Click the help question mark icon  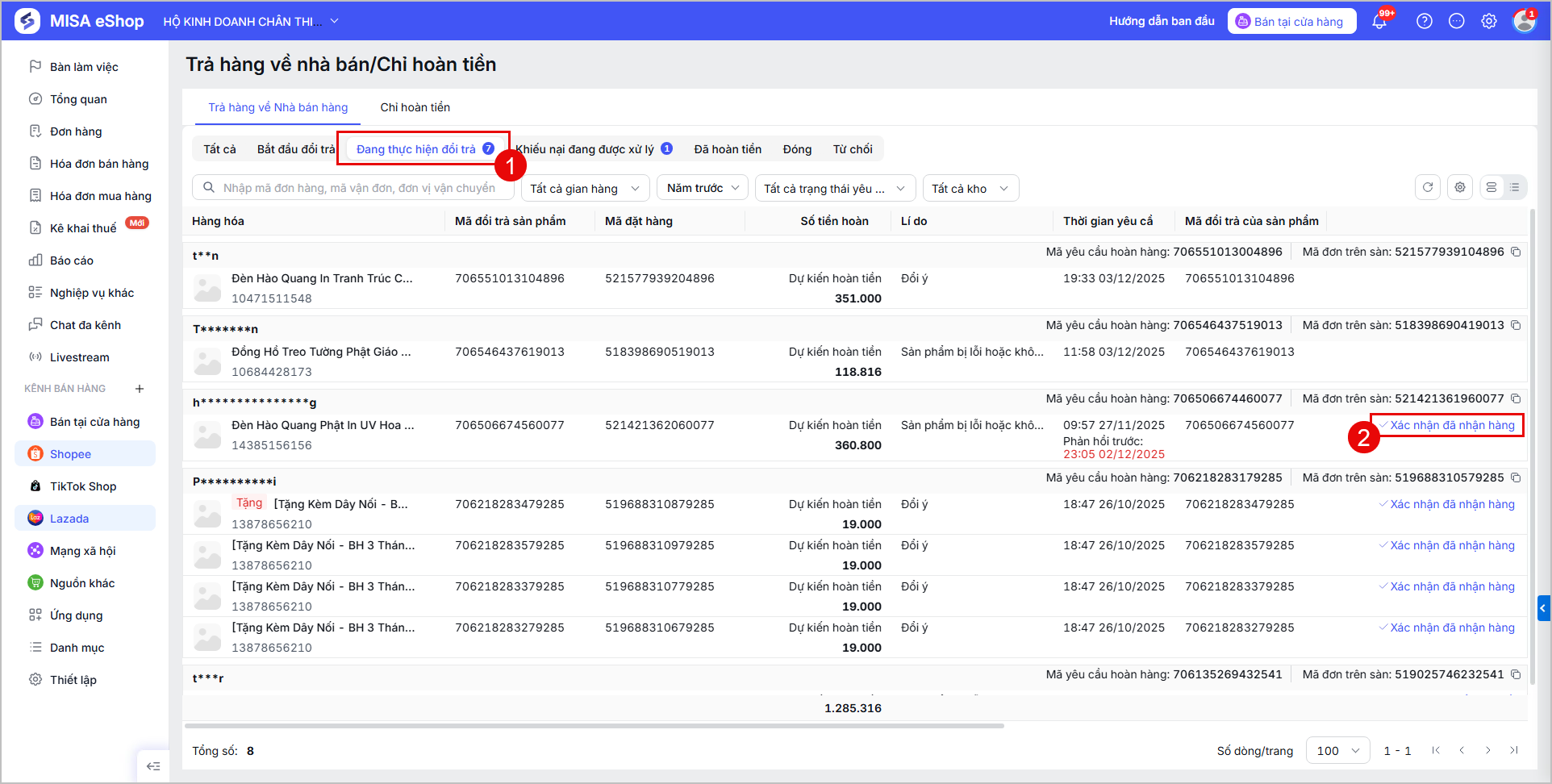point(1425,22)
